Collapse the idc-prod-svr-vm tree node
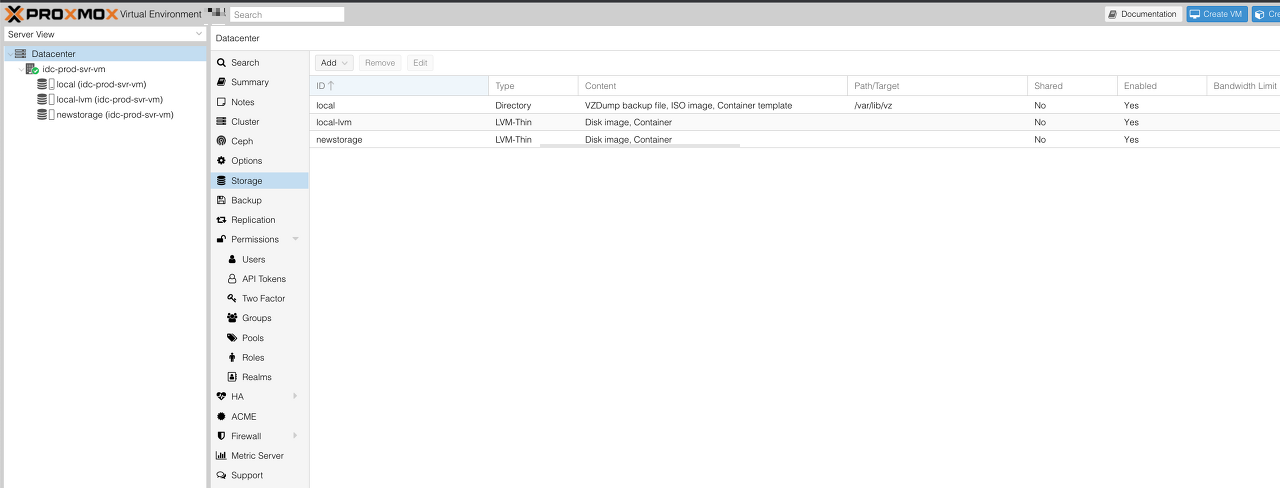Viewport: 1280px width, 488px height. pyautogui.click(x=20, y=69)
